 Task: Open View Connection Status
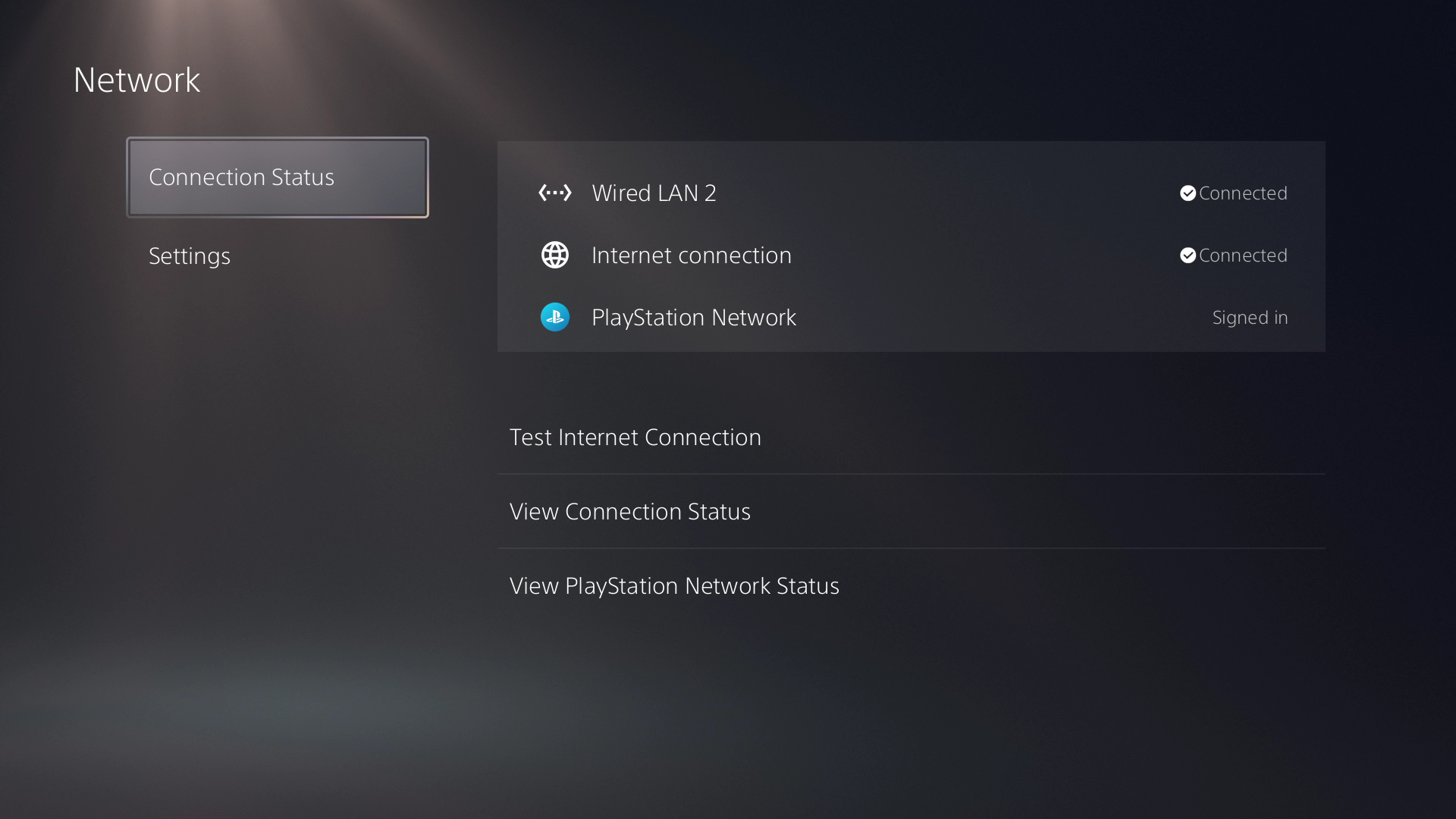coord(630,512)
